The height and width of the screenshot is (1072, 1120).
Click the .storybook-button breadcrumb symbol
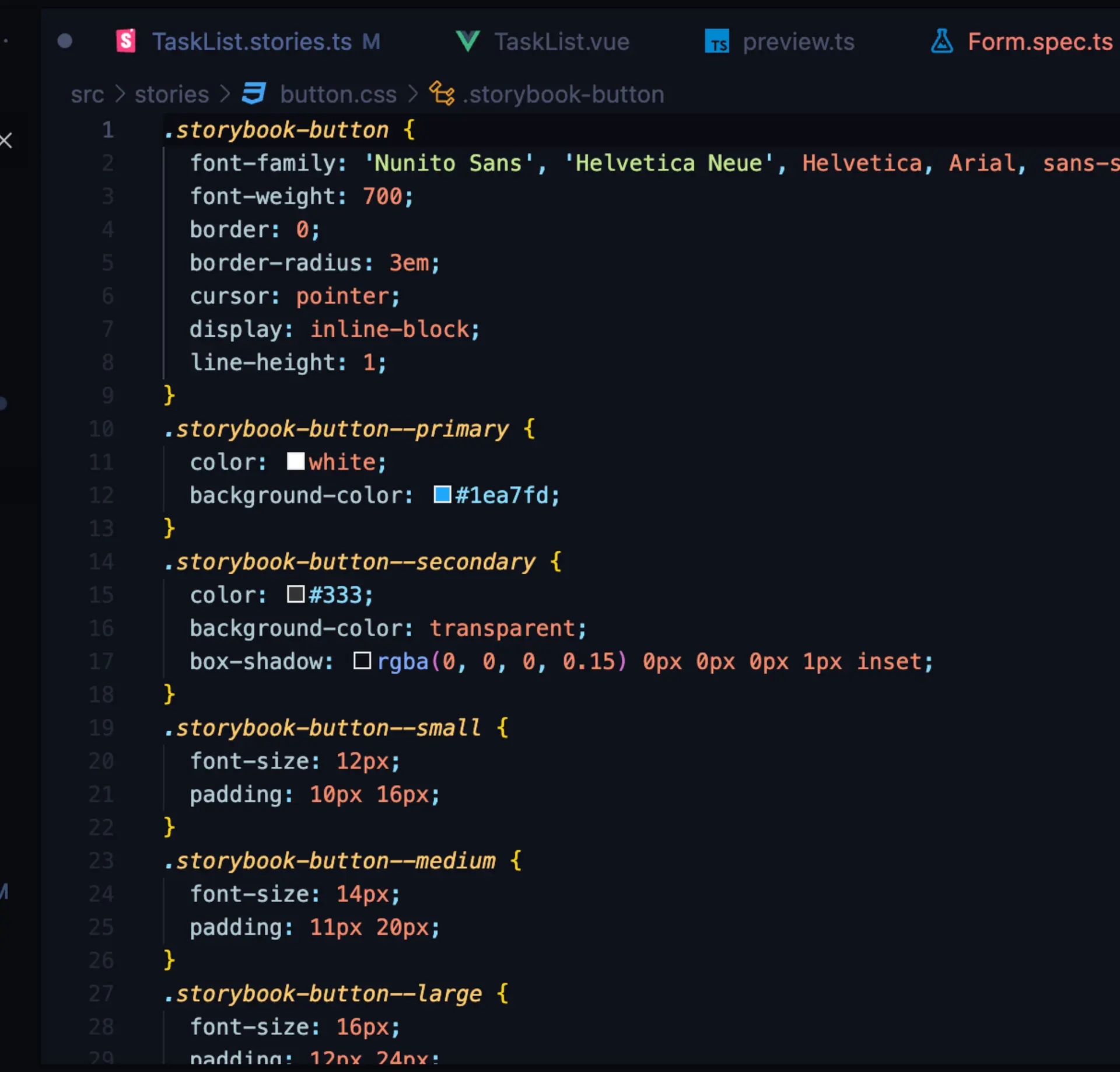click(x=563, y=95)
